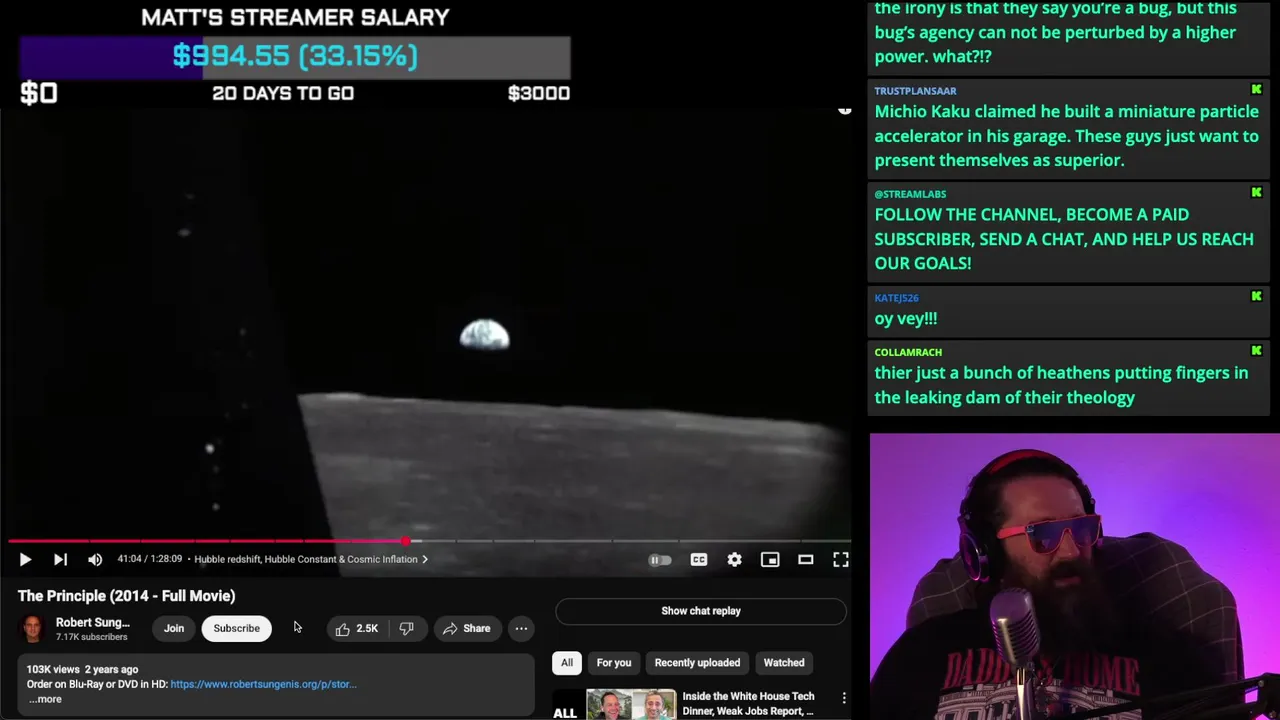The width and height of the screenshot is (1280, 720).
Task: Click the Join button
Action: point(174,628)
